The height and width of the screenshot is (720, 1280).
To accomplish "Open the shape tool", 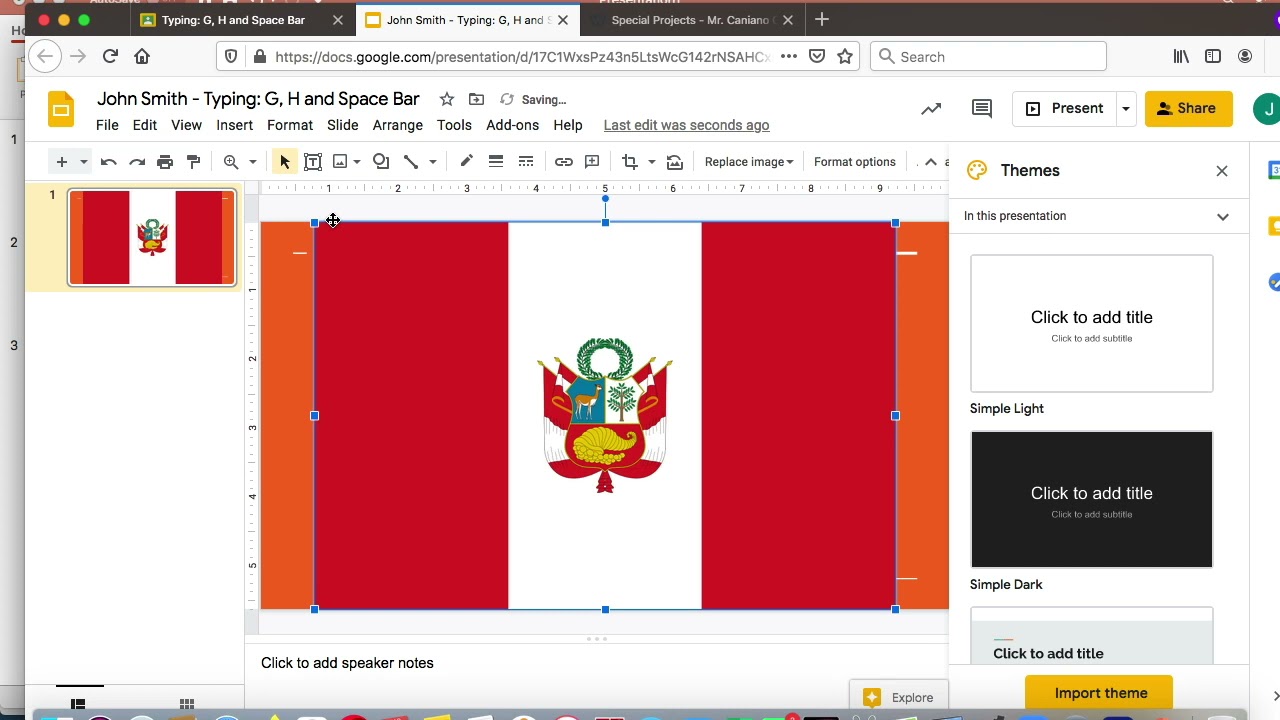I will [381, 162].
